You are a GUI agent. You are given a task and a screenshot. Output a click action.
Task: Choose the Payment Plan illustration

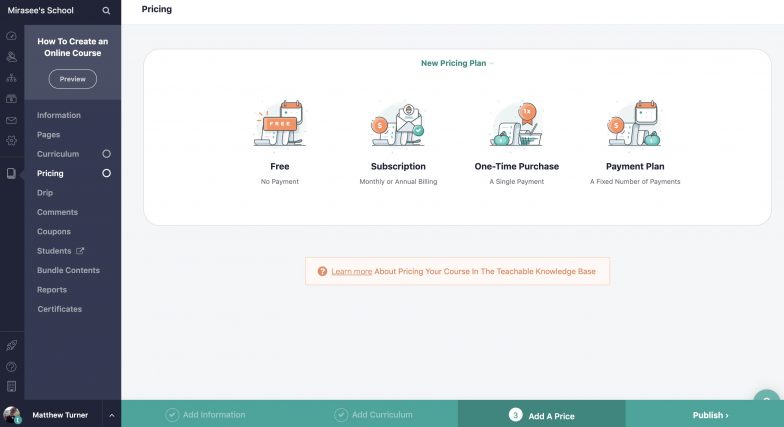click(x=635, y=123)
